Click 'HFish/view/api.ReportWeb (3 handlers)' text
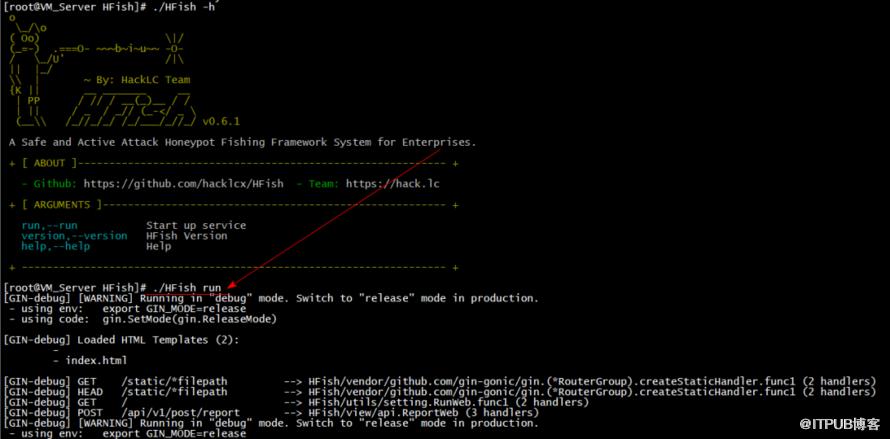The width and height of the screenshot is (890, 439). pos(423,413)
